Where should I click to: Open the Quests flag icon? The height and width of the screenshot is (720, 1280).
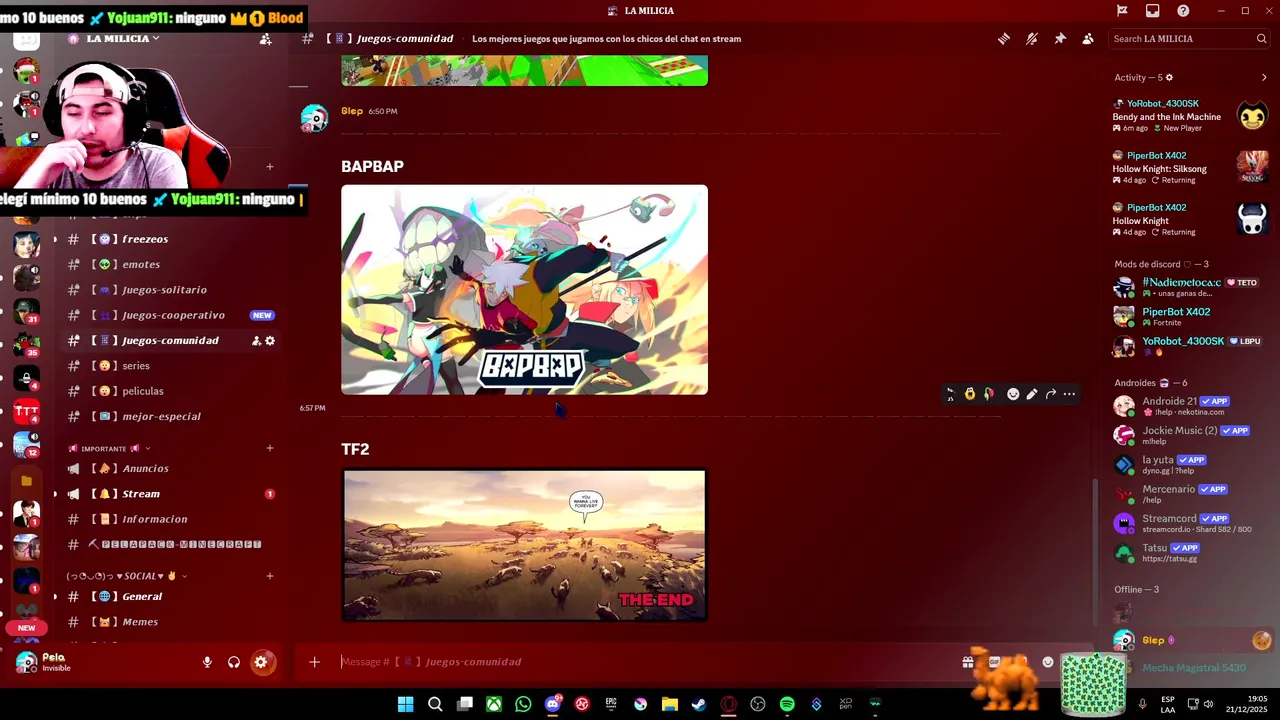coord(1122,11)
